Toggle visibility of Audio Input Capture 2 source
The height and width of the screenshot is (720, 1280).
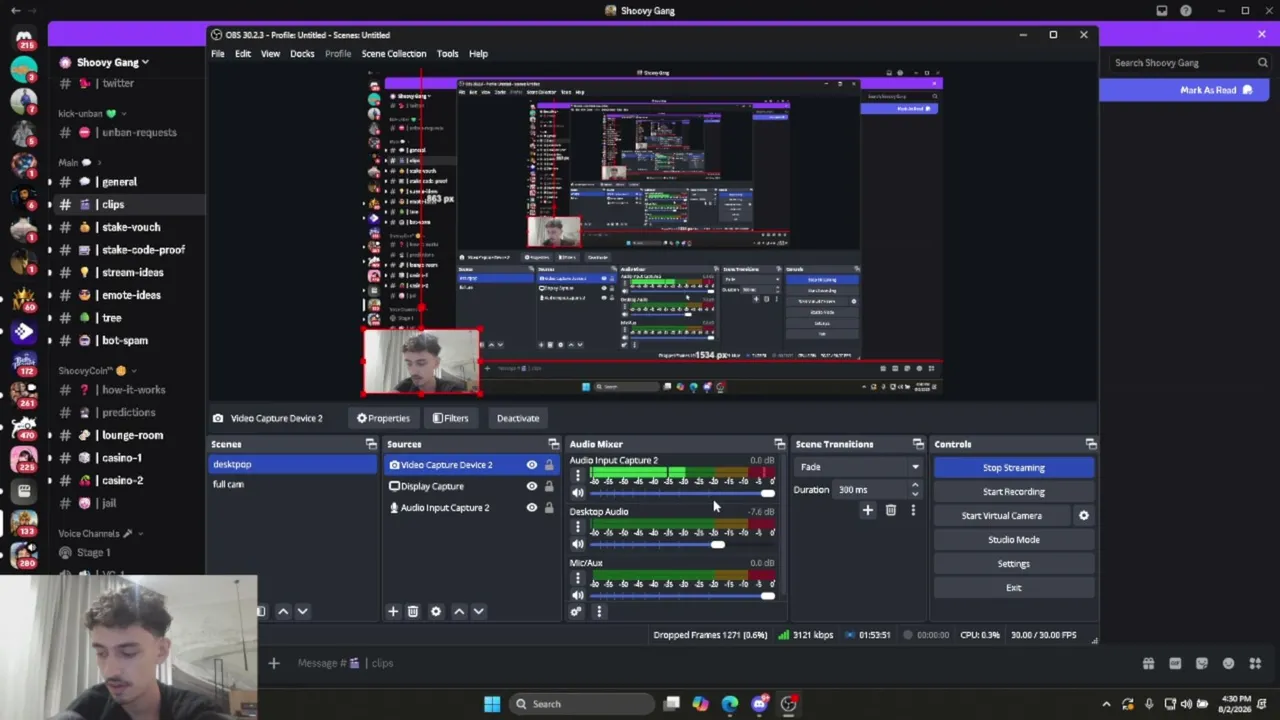pos(532,508)
